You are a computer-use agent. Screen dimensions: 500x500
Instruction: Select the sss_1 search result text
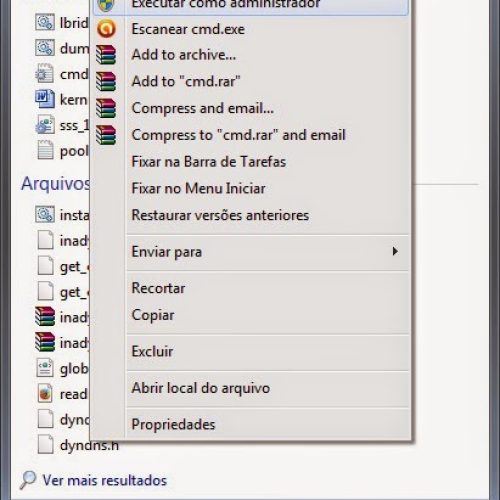[x=74, y=125]
